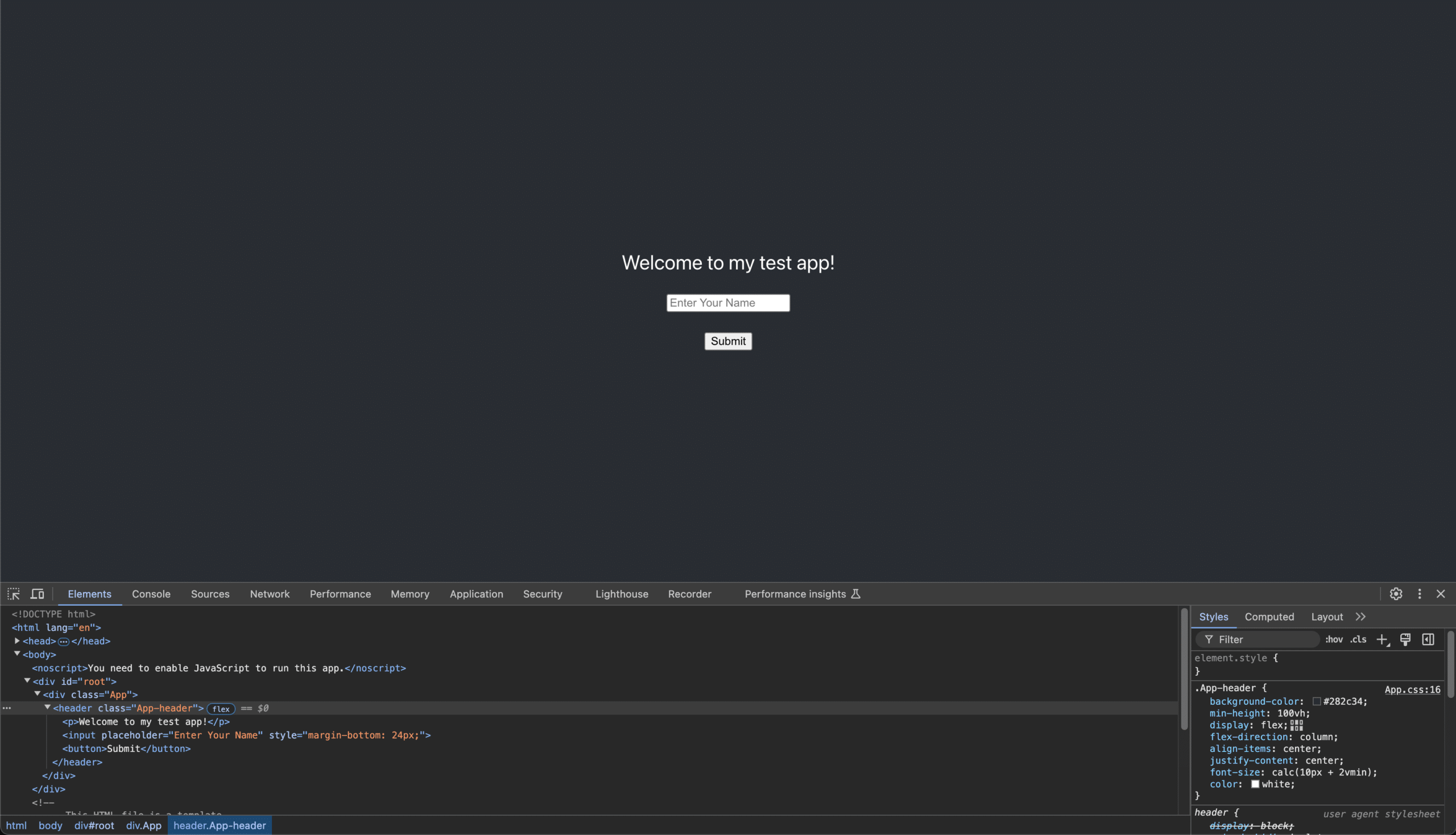1456x835 pixels.
Task: Click the Submit button
Action: tap(727, 341)
